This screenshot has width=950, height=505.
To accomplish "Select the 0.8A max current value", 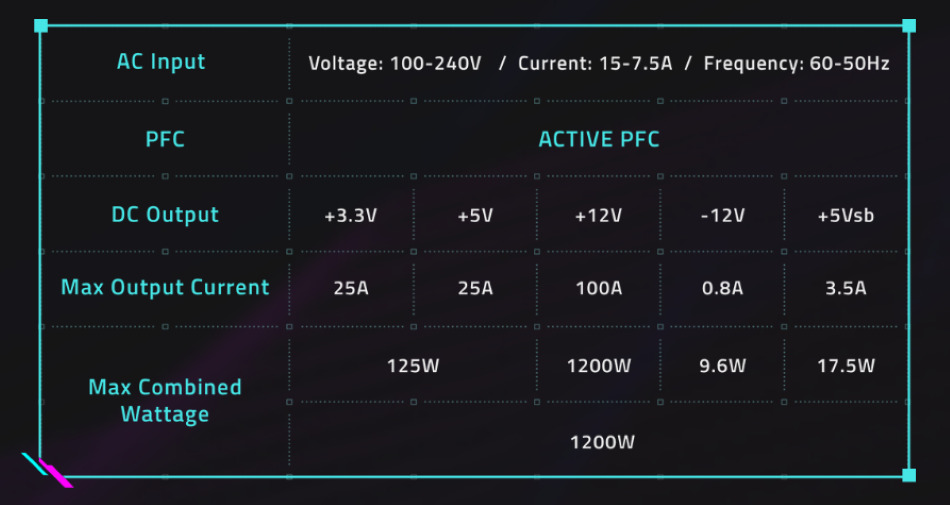I will (722, 289).
